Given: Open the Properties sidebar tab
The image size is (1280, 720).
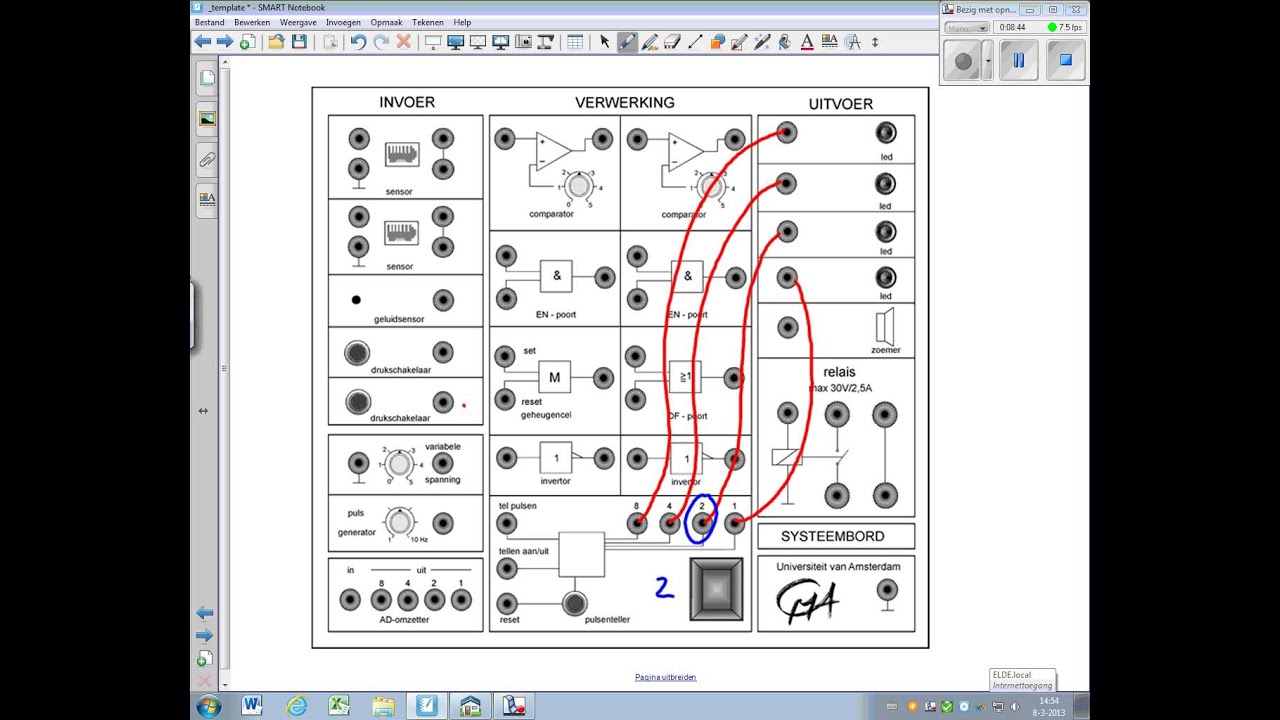Looking at the screenshot, I should pyautogui.click(x=207, y=199).
